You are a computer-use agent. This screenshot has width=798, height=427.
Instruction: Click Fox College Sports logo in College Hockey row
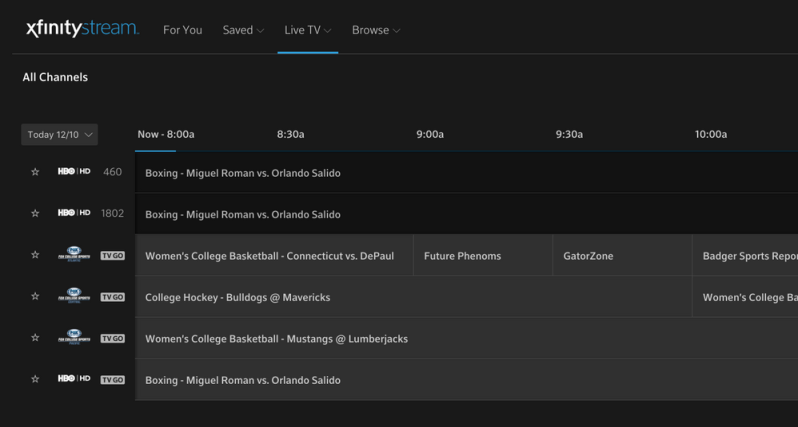click(x=74, y=295)
